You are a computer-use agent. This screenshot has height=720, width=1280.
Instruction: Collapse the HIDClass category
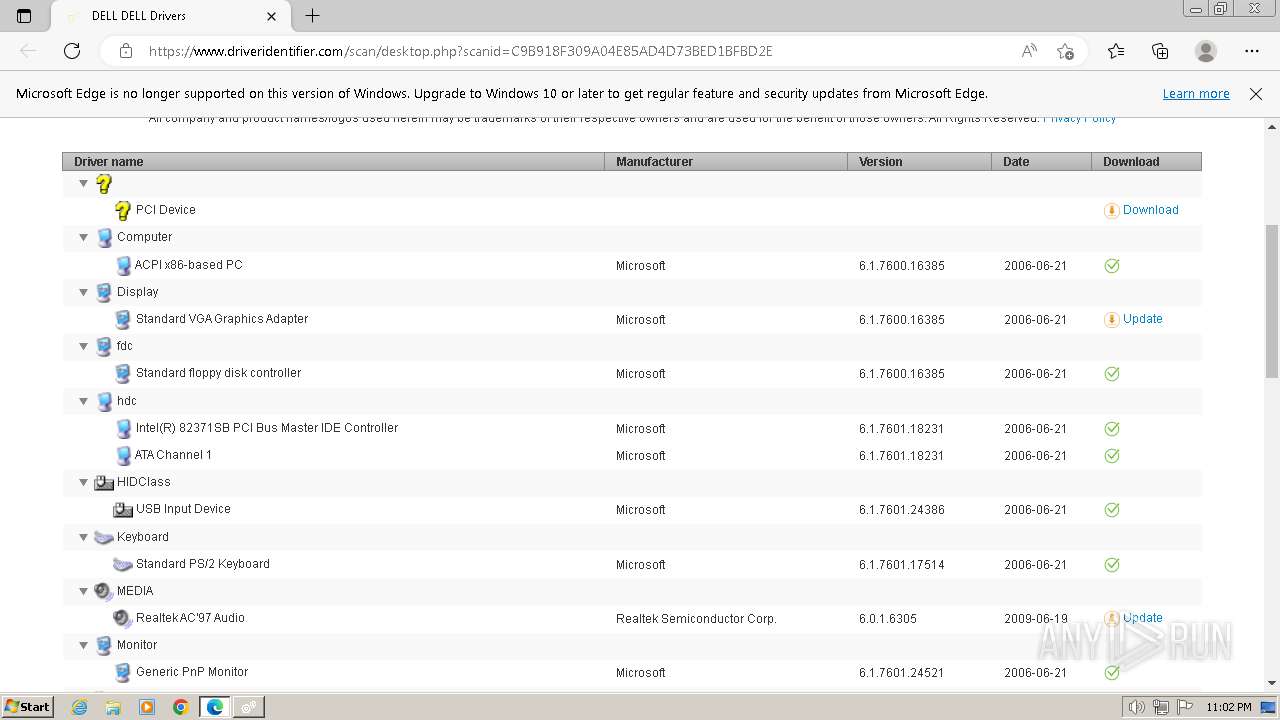click(x=84, y=482)
